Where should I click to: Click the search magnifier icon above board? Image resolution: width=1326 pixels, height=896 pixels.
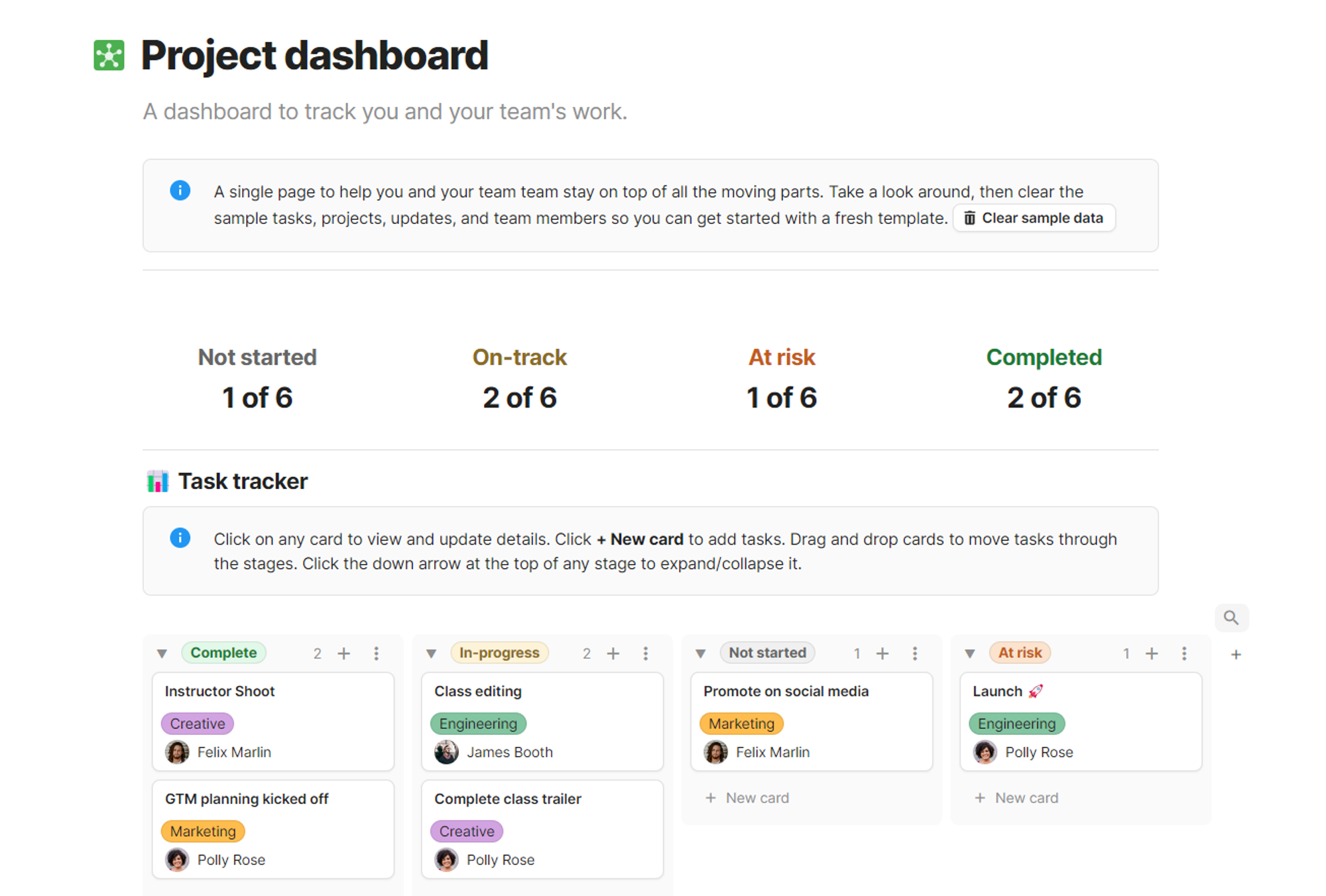tap(1231, 618)
